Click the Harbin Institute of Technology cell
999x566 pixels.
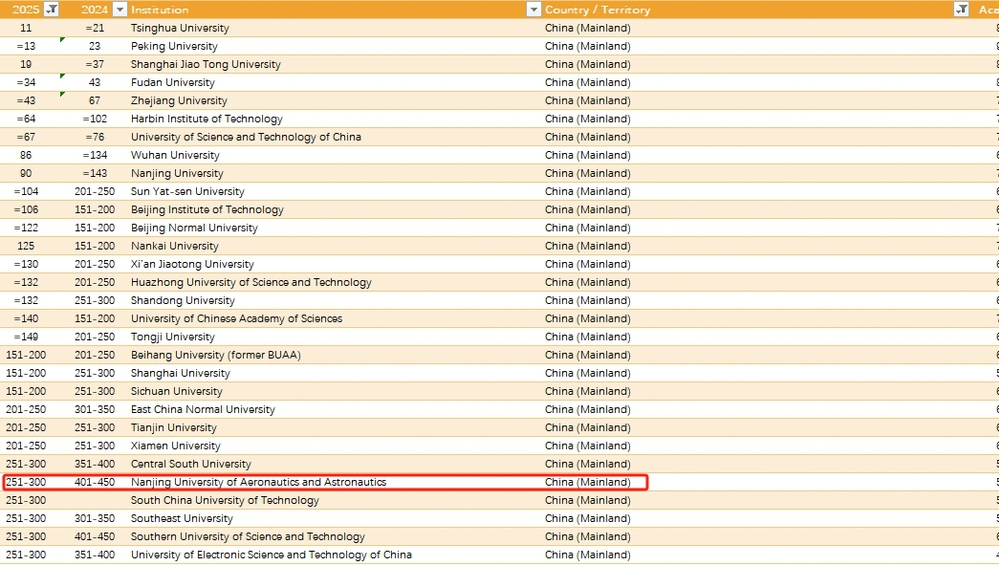point(207,119)
